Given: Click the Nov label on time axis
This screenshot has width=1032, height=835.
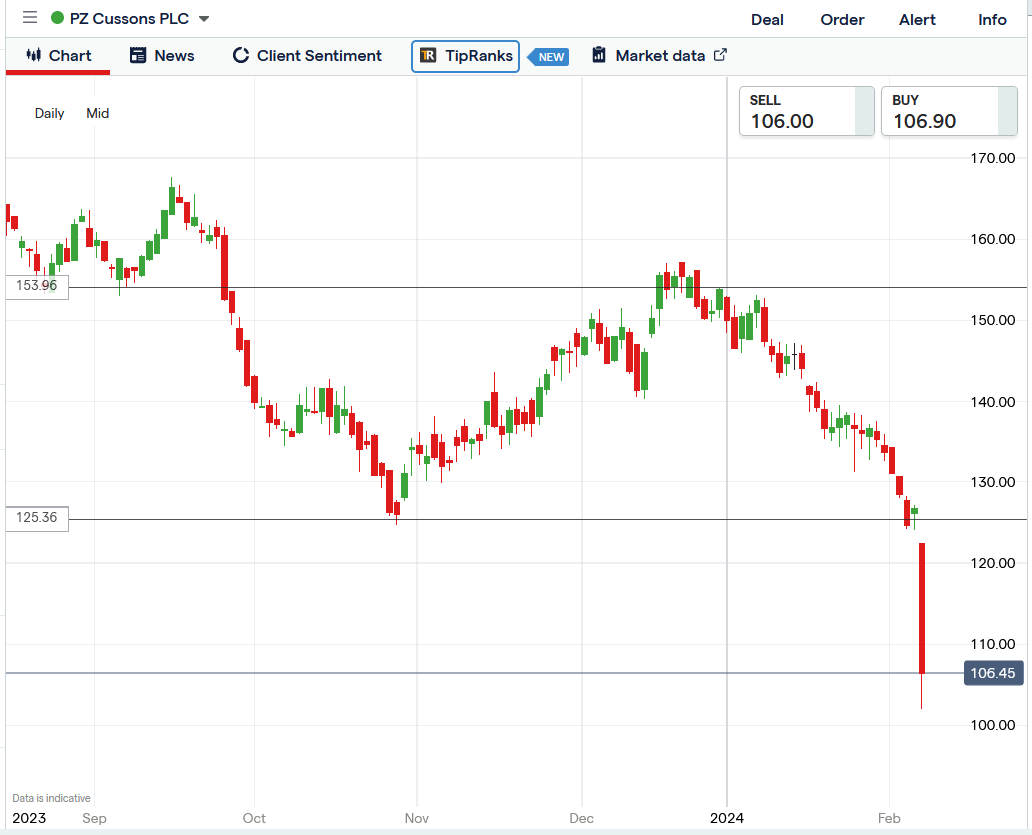Looking at the screenshot, I should point(417,818).
